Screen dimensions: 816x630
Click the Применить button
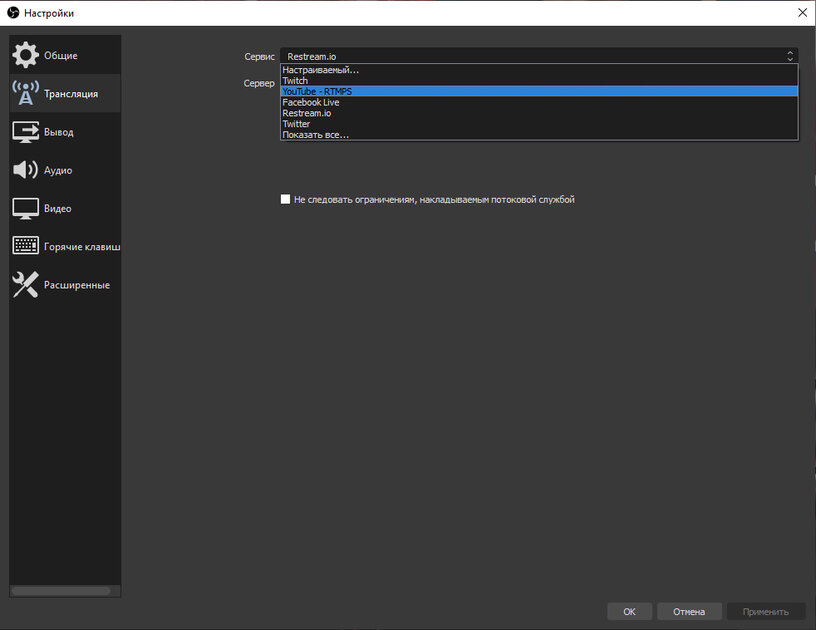tap(766, 612)
